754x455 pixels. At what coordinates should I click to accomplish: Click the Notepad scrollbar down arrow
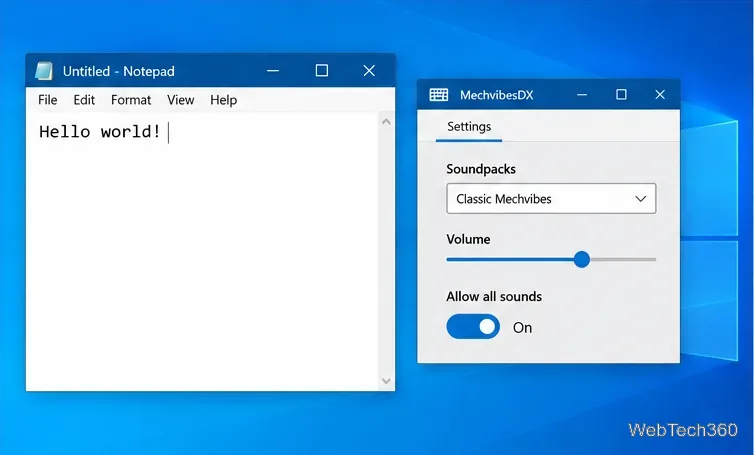coord(386,381)
